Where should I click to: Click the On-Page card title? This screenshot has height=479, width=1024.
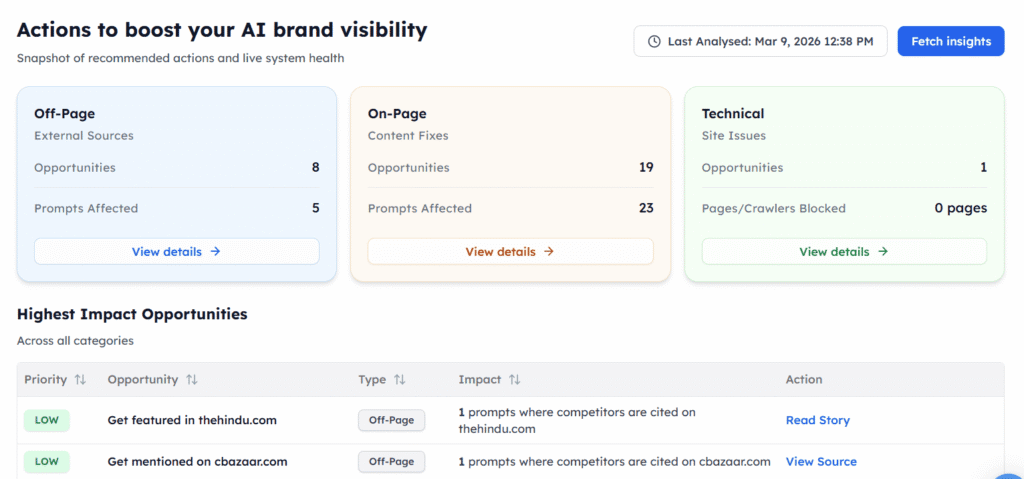[x=397, y=114]
